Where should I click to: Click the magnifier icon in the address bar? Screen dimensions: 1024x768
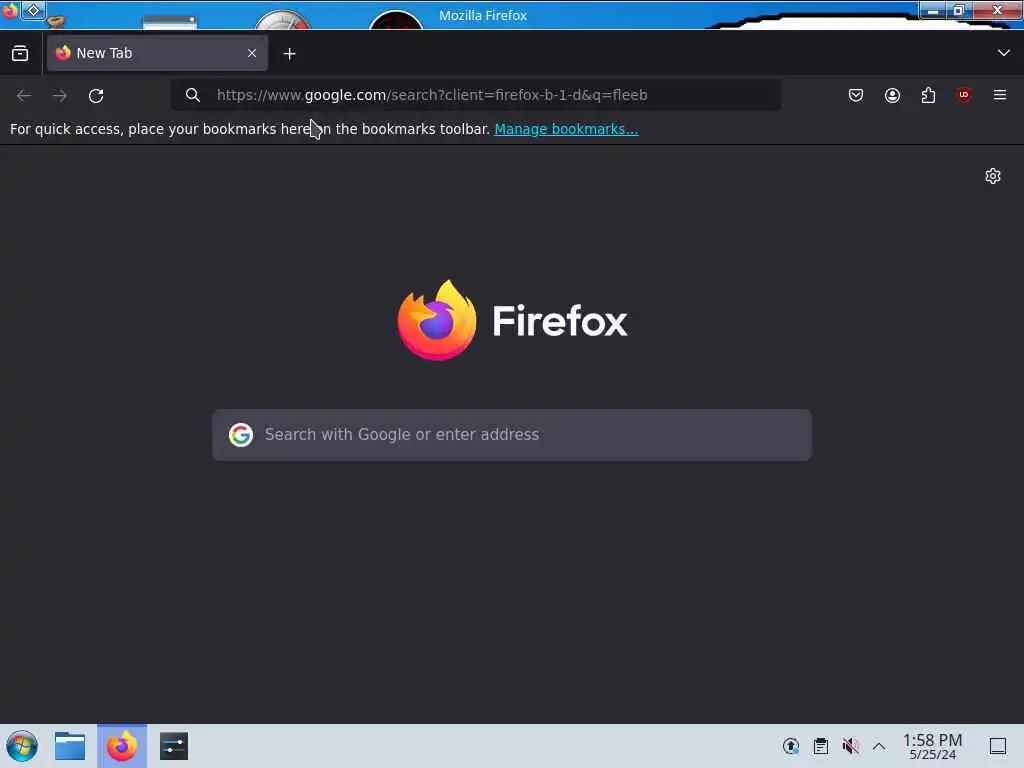(193, 95)
